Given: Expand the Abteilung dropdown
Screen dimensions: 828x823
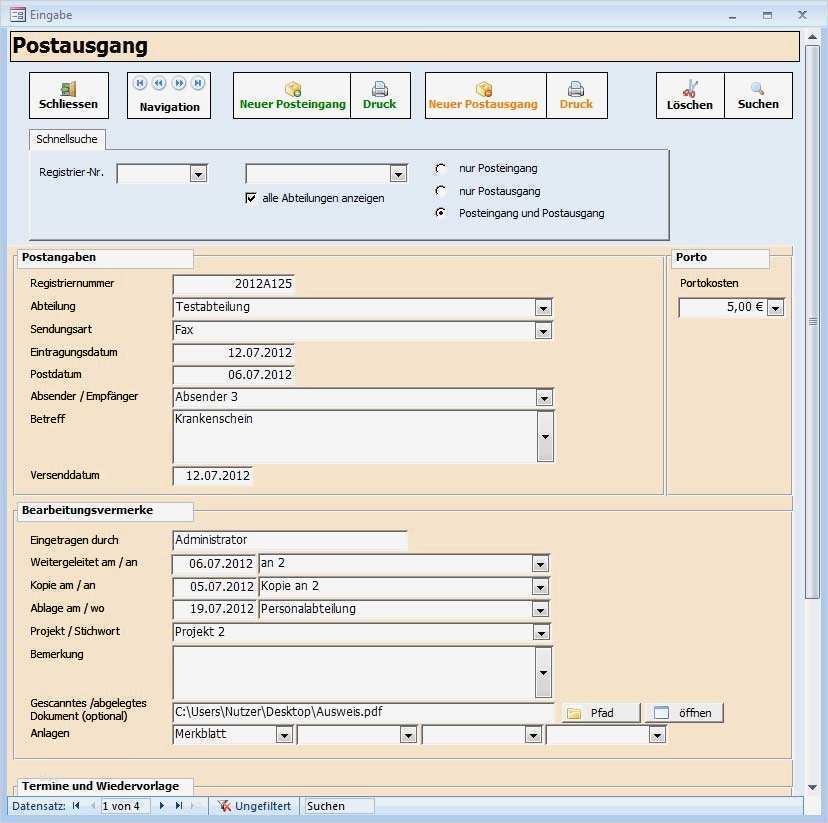Looking at the screenshot, I should tap(543, 308).
